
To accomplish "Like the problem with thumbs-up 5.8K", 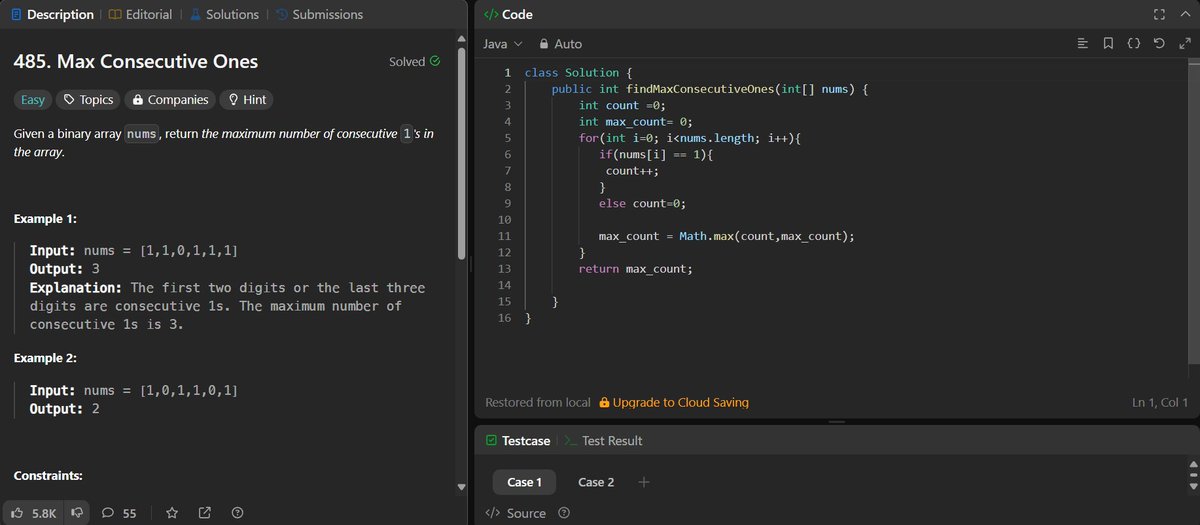I will coord(35,512).
